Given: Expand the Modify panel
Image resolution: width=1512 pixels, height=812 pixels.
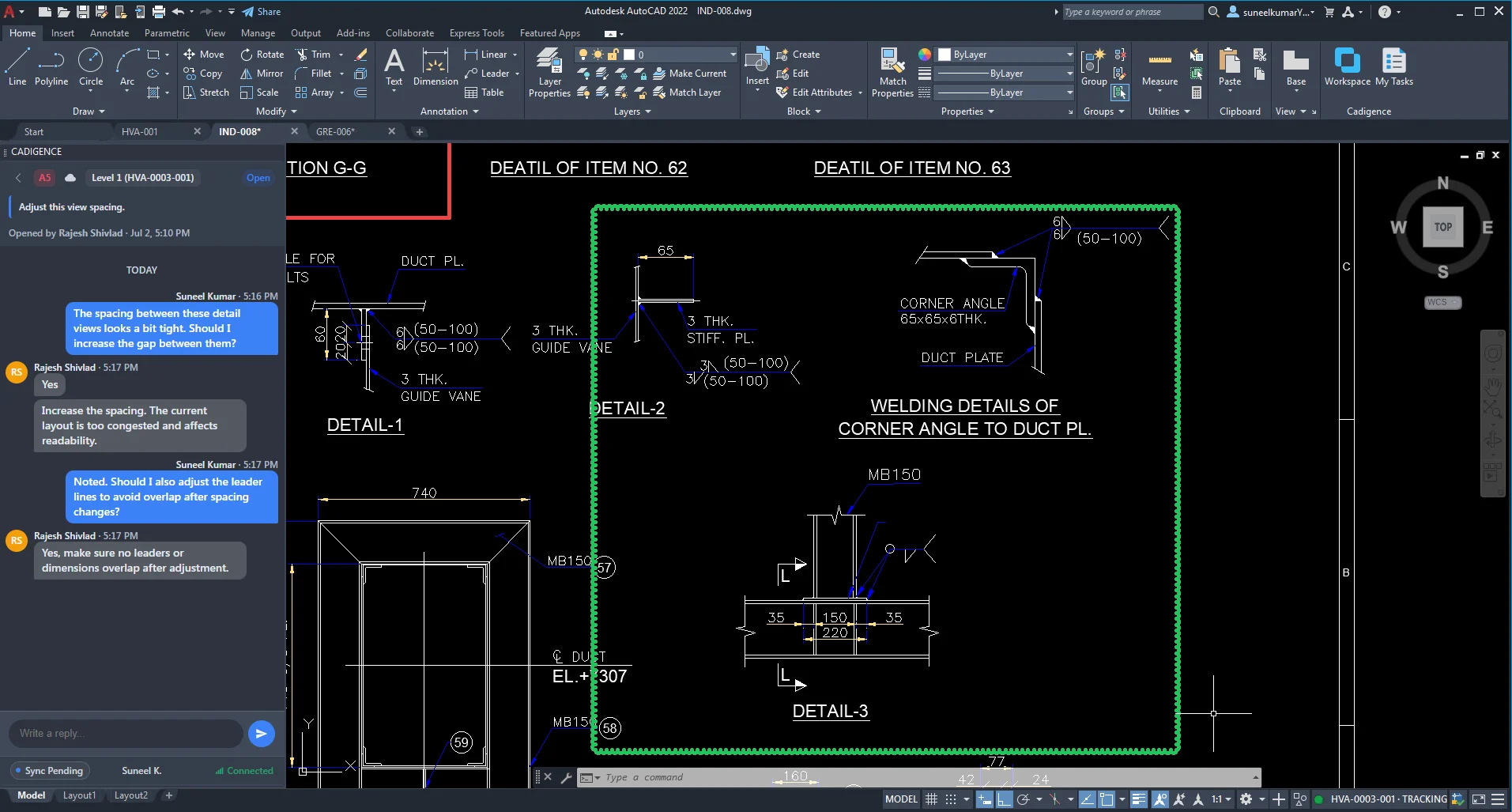Looking at the screenshot, I should (276, 111).
